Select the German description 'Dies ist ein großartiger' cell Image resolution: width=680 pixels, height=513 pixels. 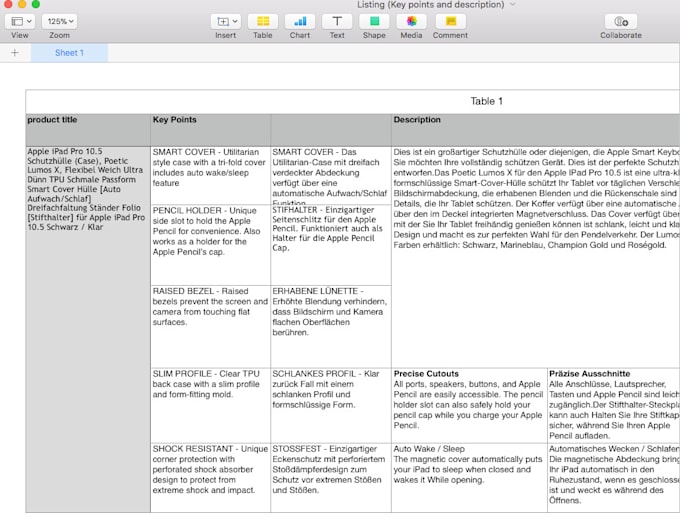pyautogui.click(x=536, y=257)
